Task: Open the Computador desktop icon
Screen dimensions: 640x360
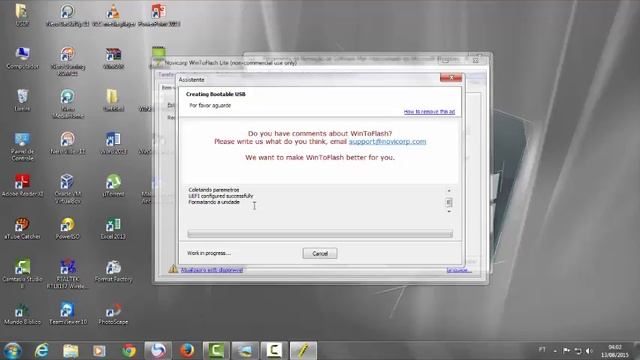Action: 22,58
